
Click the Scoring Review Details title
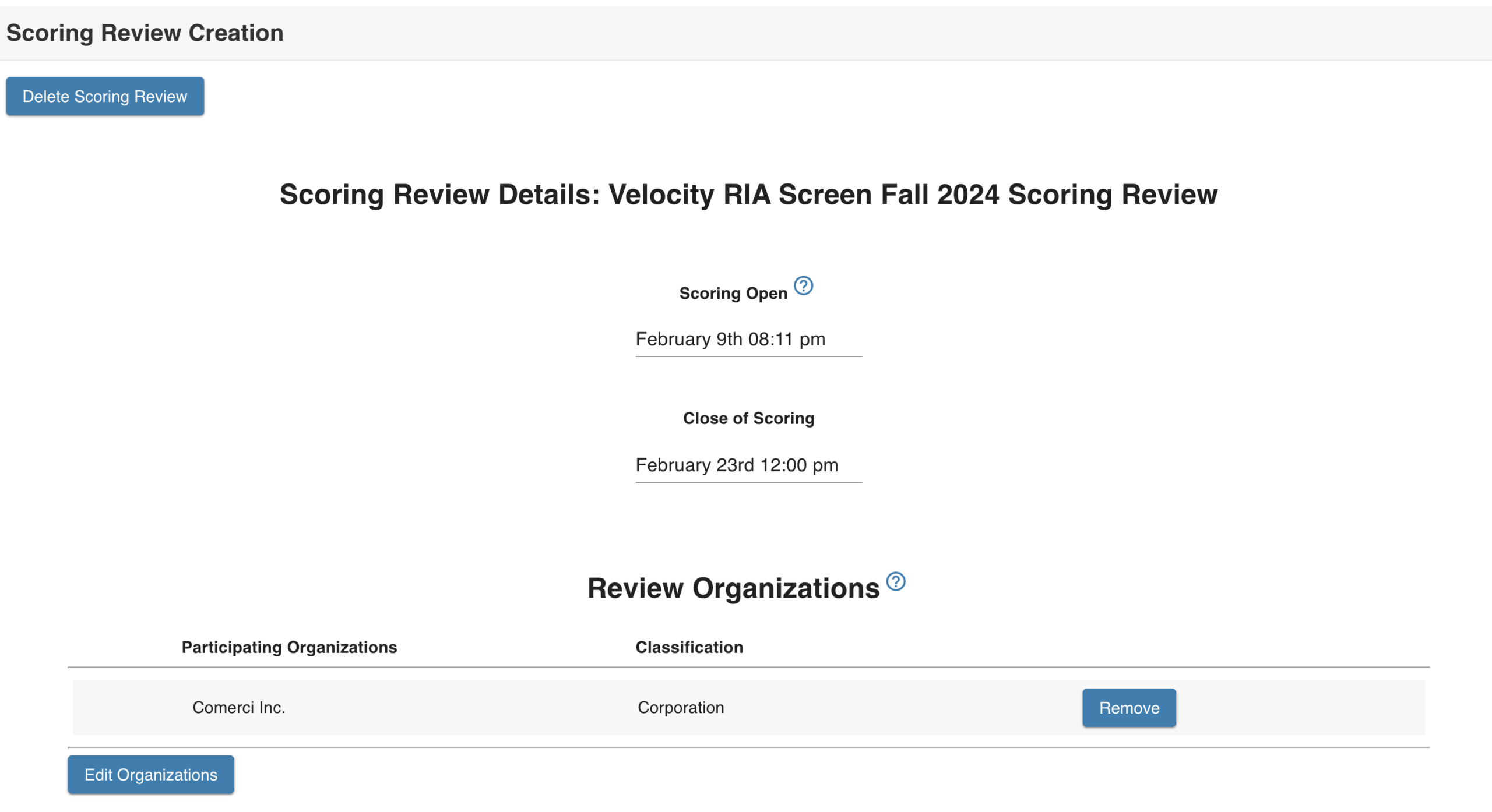748,195
